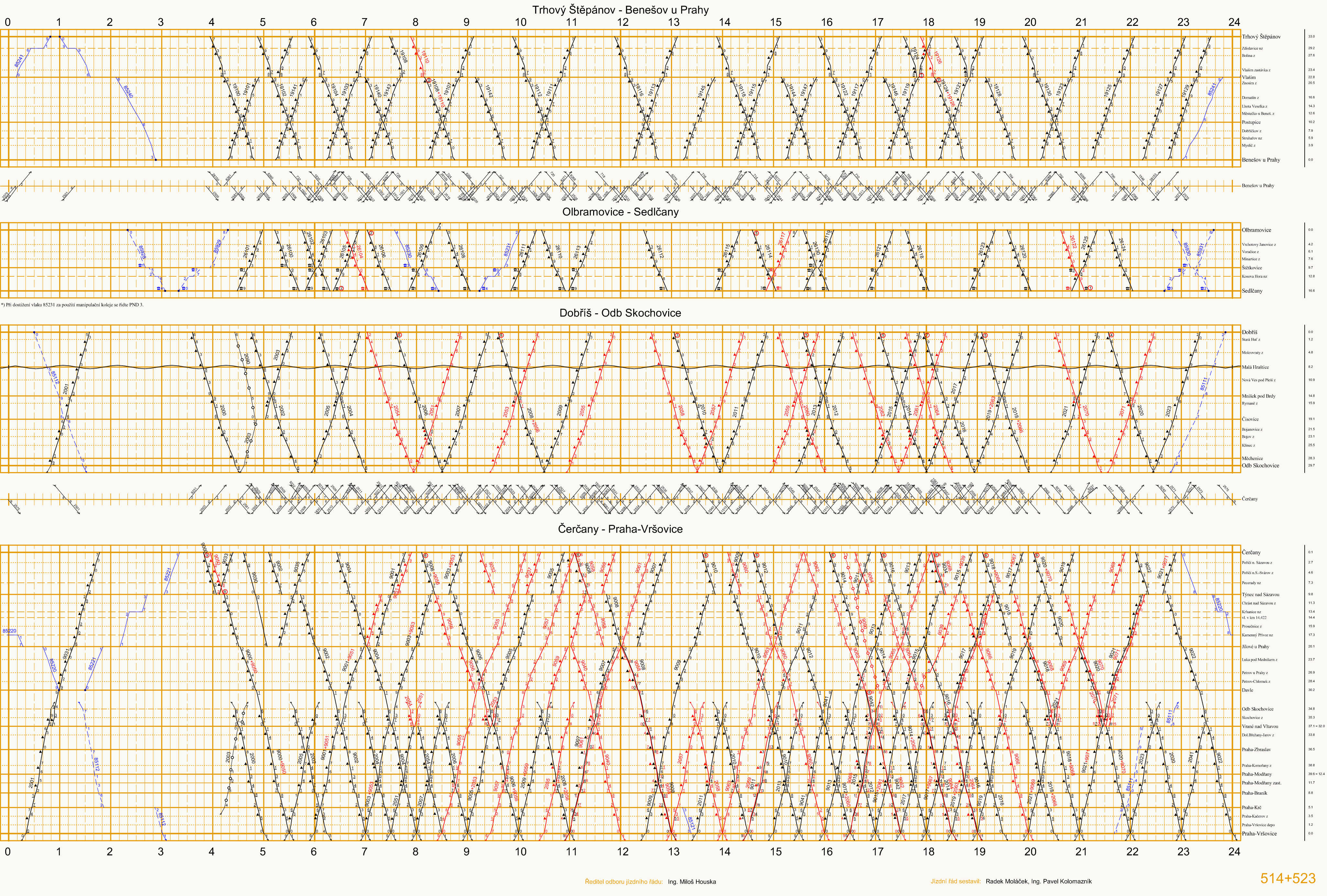1327x896 pixels.
Task: Click the 'Čerčany - Praha-Vršovice' section heading
Action: [620, 529]
